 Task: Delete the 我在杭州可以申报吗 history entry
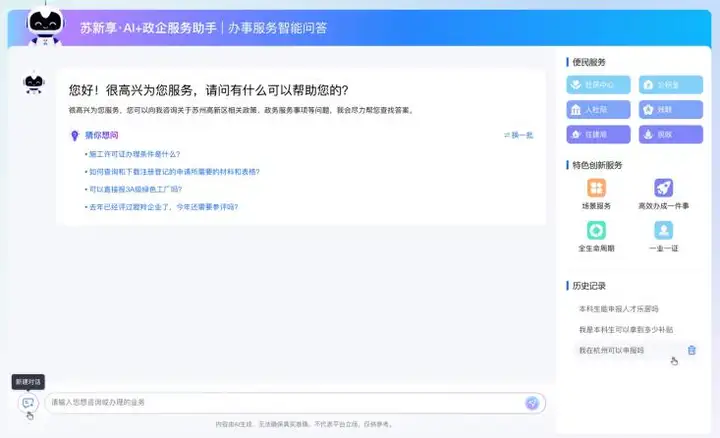point(691,350)
